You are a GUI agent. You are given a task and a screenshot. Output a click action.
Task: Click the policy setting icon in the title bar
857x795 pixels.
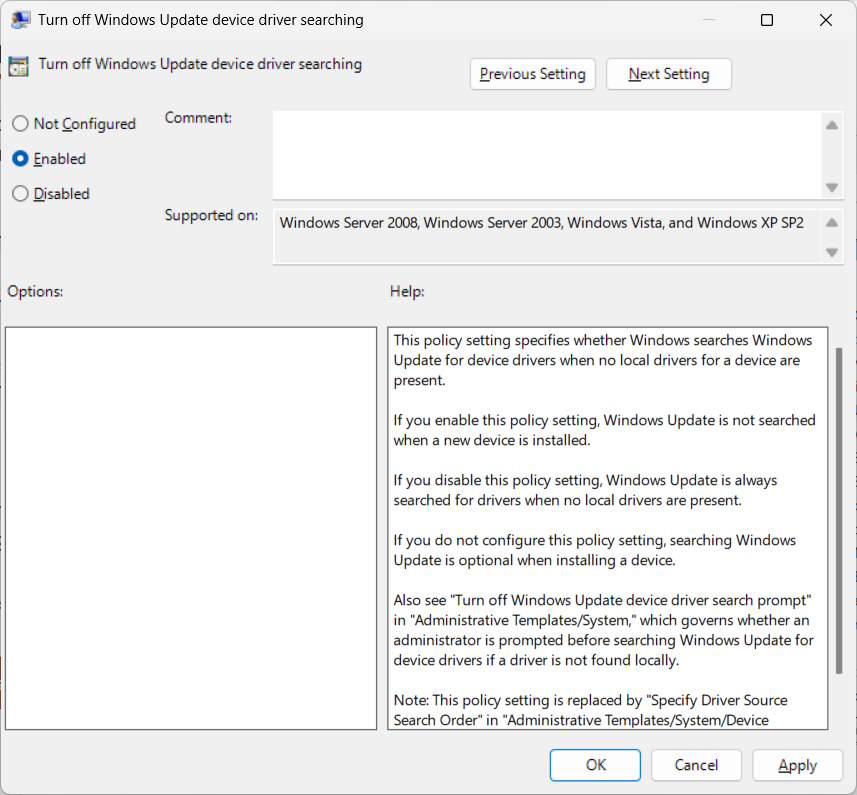tap(21, 19)
